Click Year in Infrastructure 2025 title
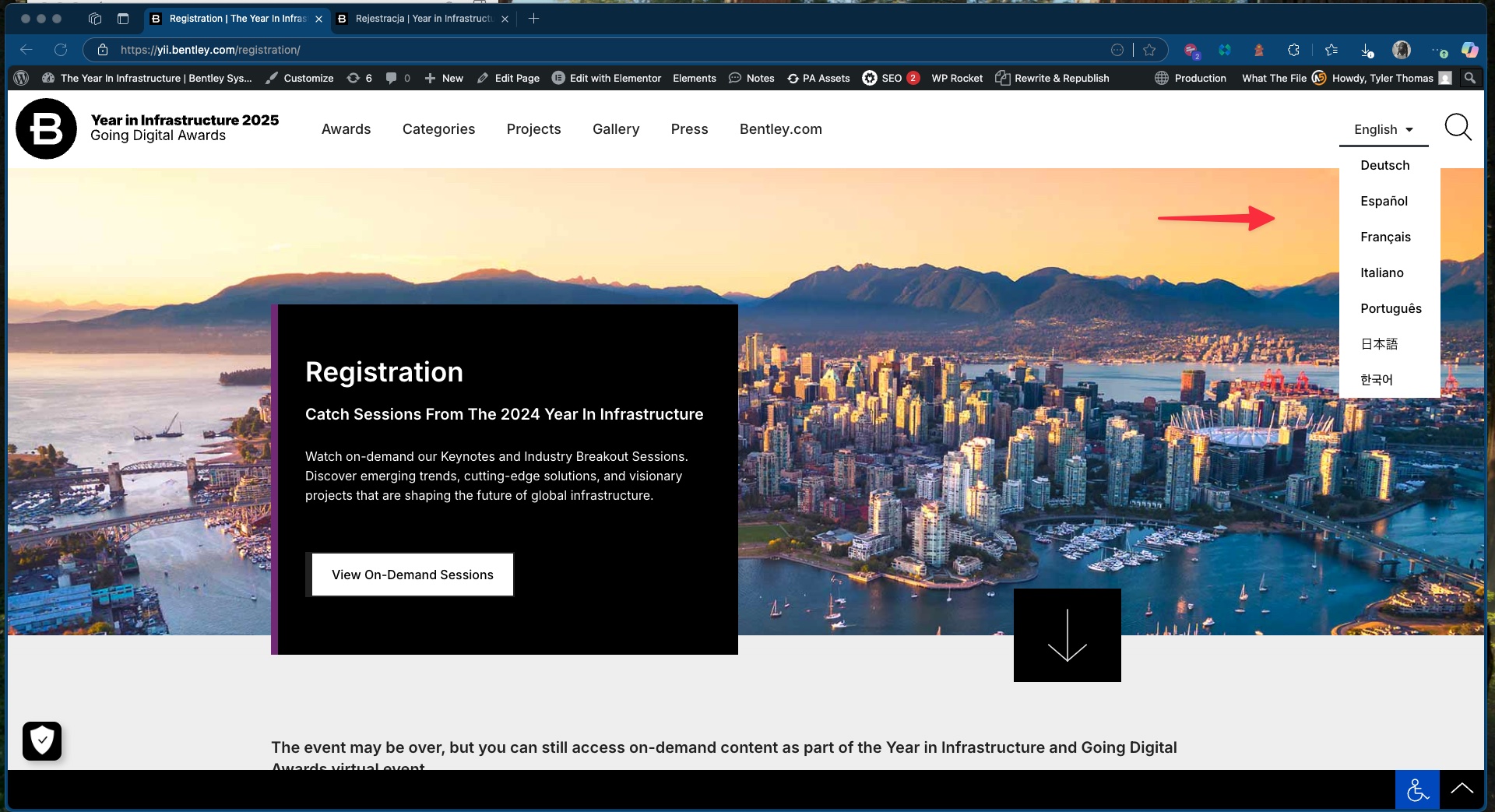 point(185,120)
